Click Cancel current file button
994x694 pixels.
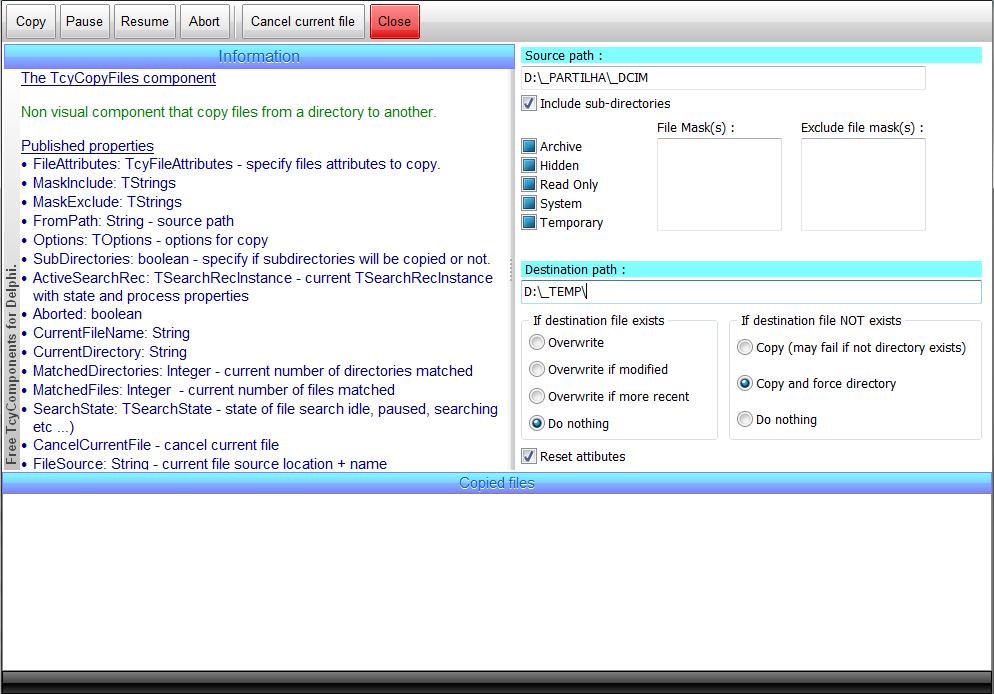[302, 21]
